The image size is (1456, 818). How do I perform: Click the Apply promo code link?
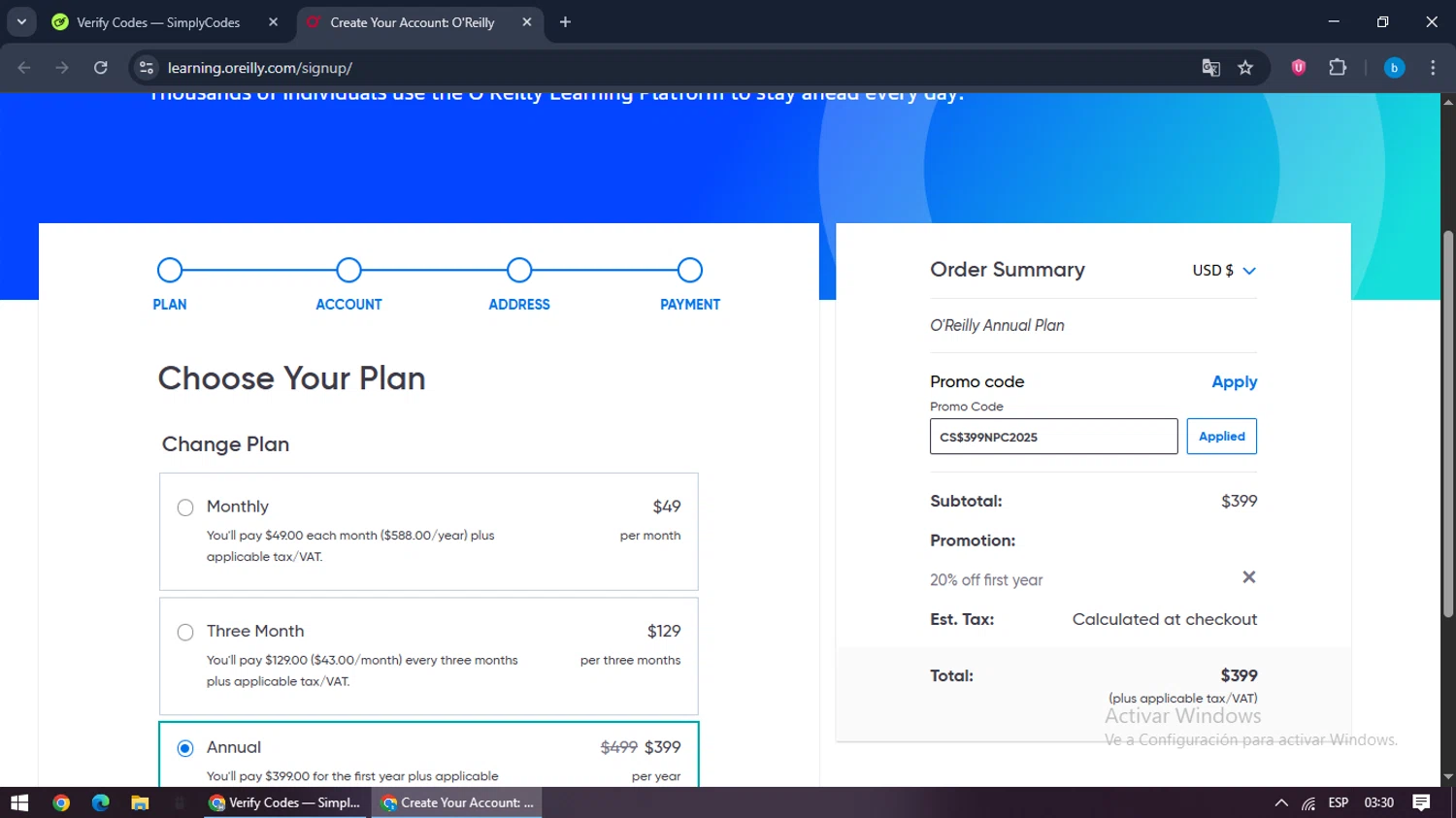pos(1234,382)
